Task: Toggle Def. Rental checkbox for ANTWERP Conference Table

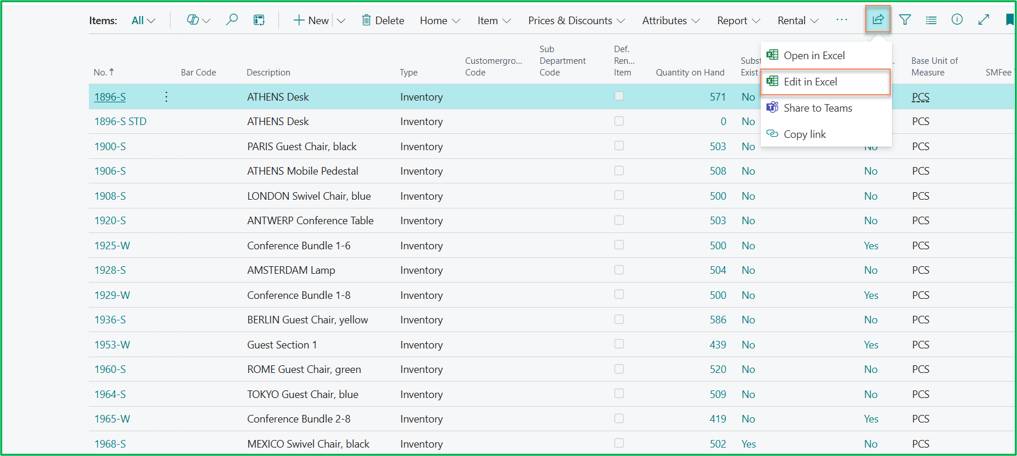Action: [619, 220]
